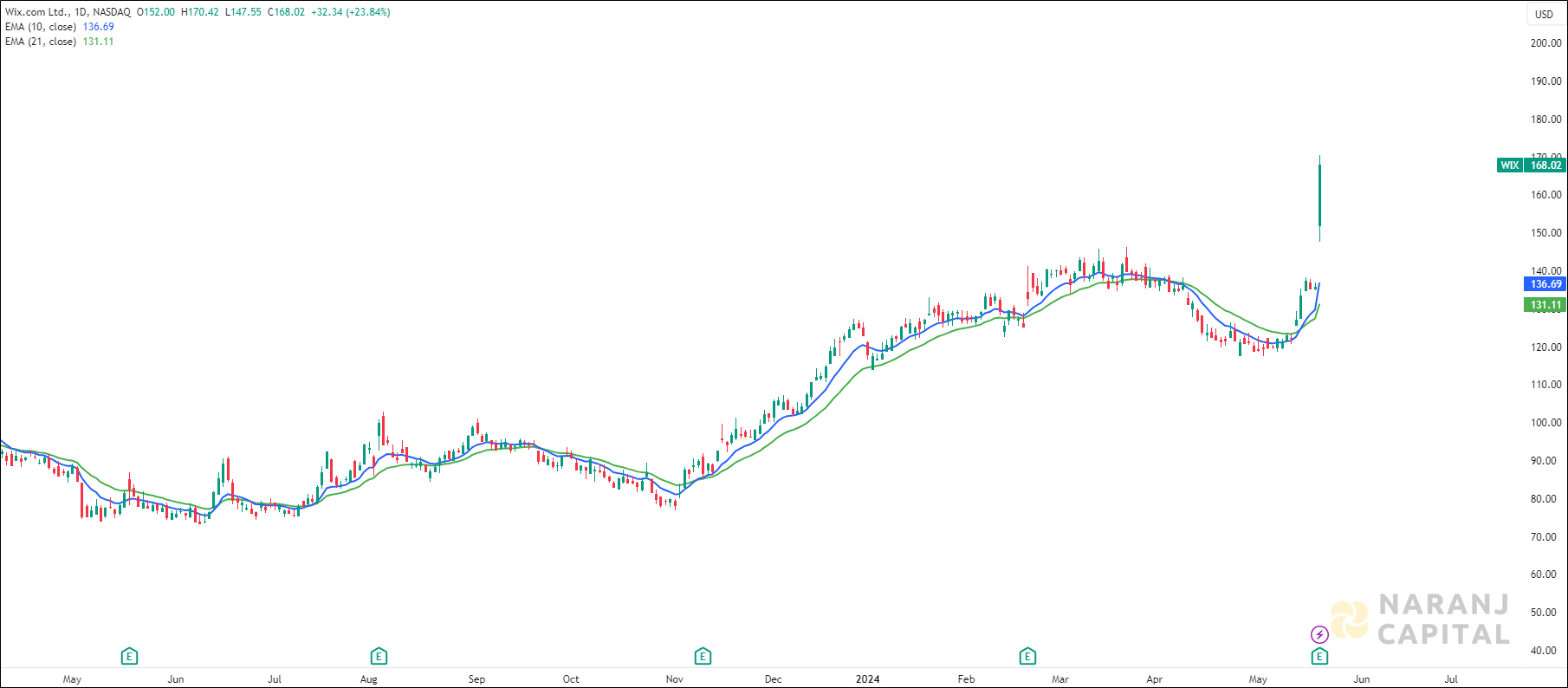Click the Aug label on time axis

(x=369, y=679)
